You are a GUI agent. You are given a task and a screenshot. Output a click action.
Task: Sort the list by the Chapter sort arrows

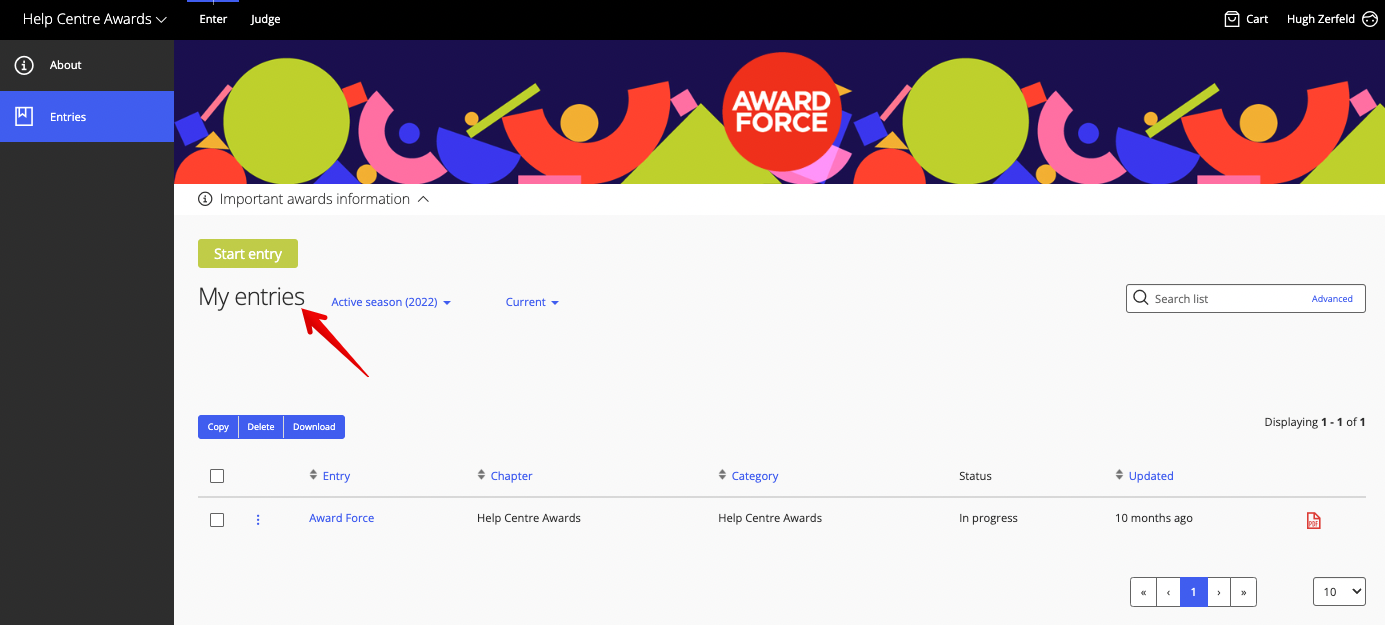coord(482,476)
